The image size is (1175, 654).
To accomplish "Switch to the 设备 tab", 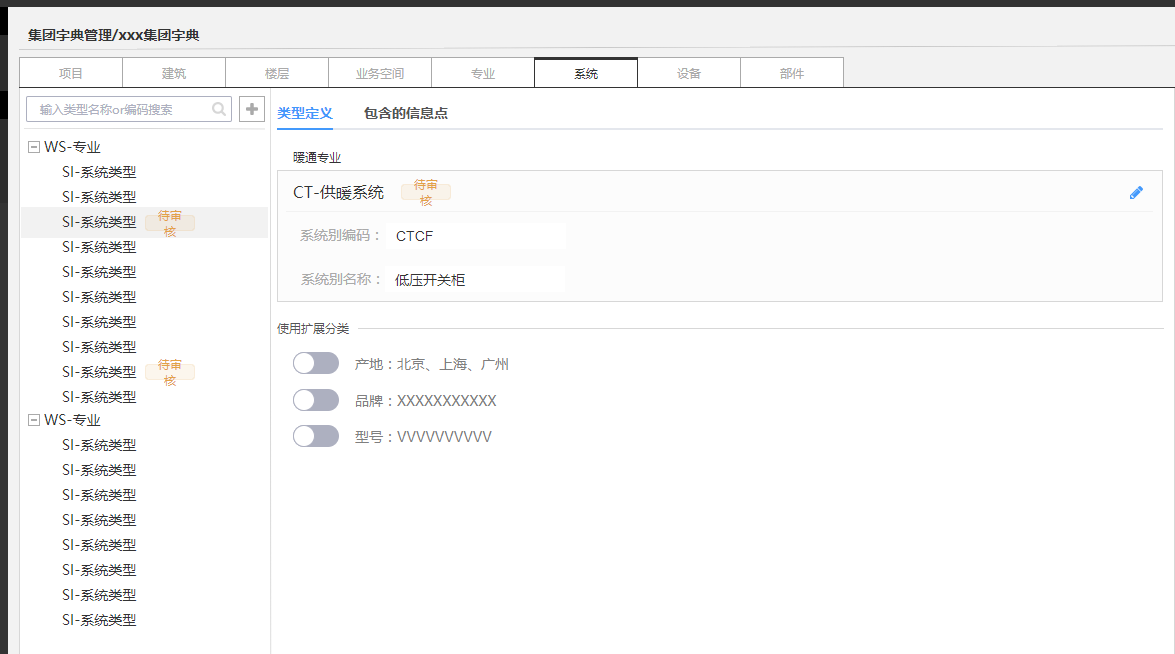I will [689, 73].
